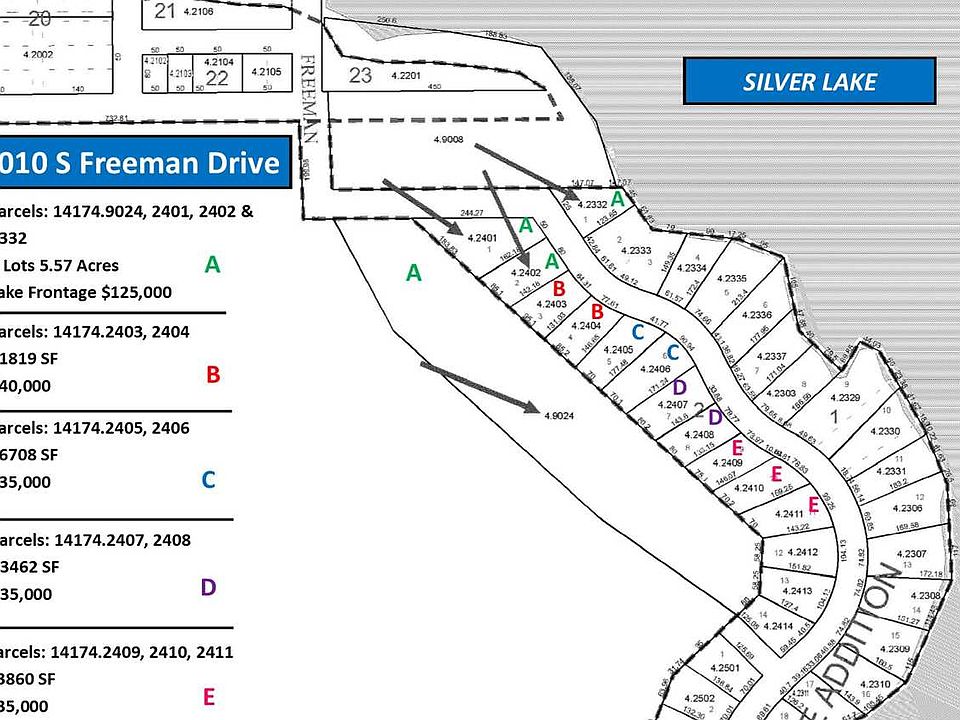Select the large parcel label 4.9024

559,416
